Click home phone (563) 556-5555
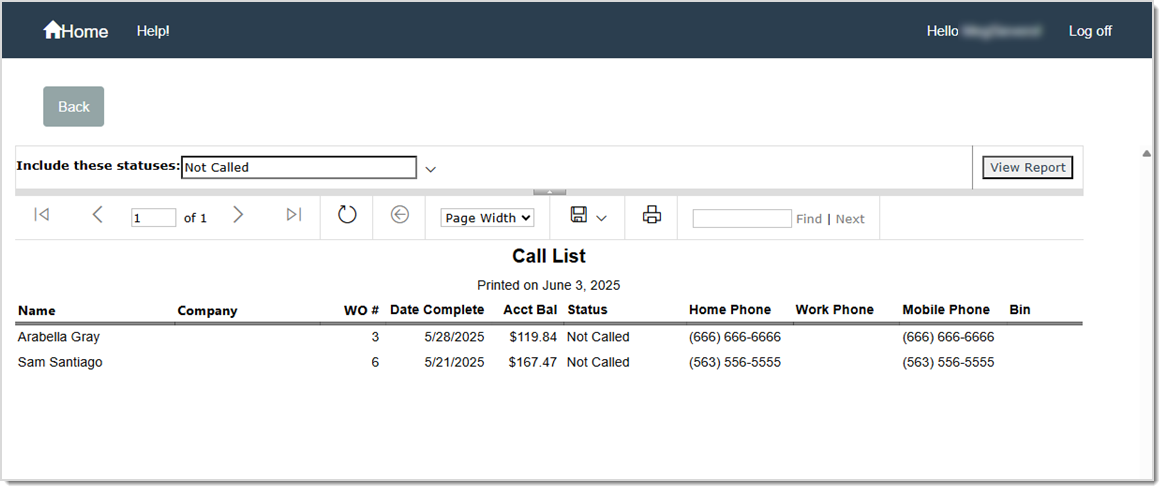Viewport: 1164px width, 491px height. pyautogui.click(x=735, y=362)
